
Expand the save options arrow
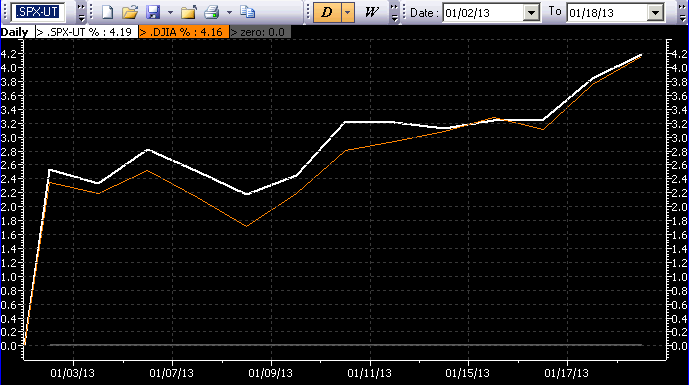[x=170, y=12]
